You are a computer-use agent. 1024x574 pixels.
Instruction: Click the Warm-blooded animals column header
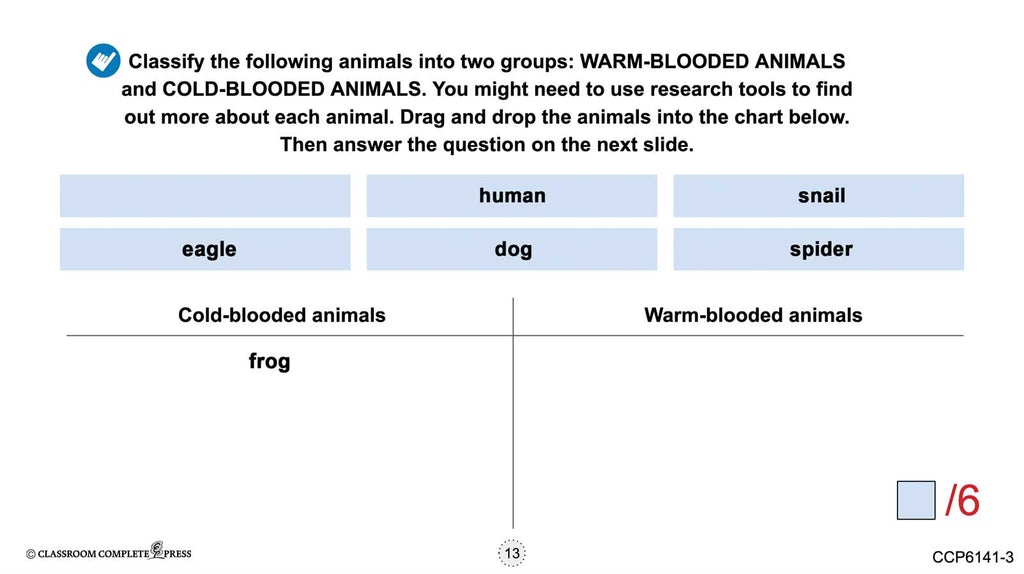click(752, 315)
